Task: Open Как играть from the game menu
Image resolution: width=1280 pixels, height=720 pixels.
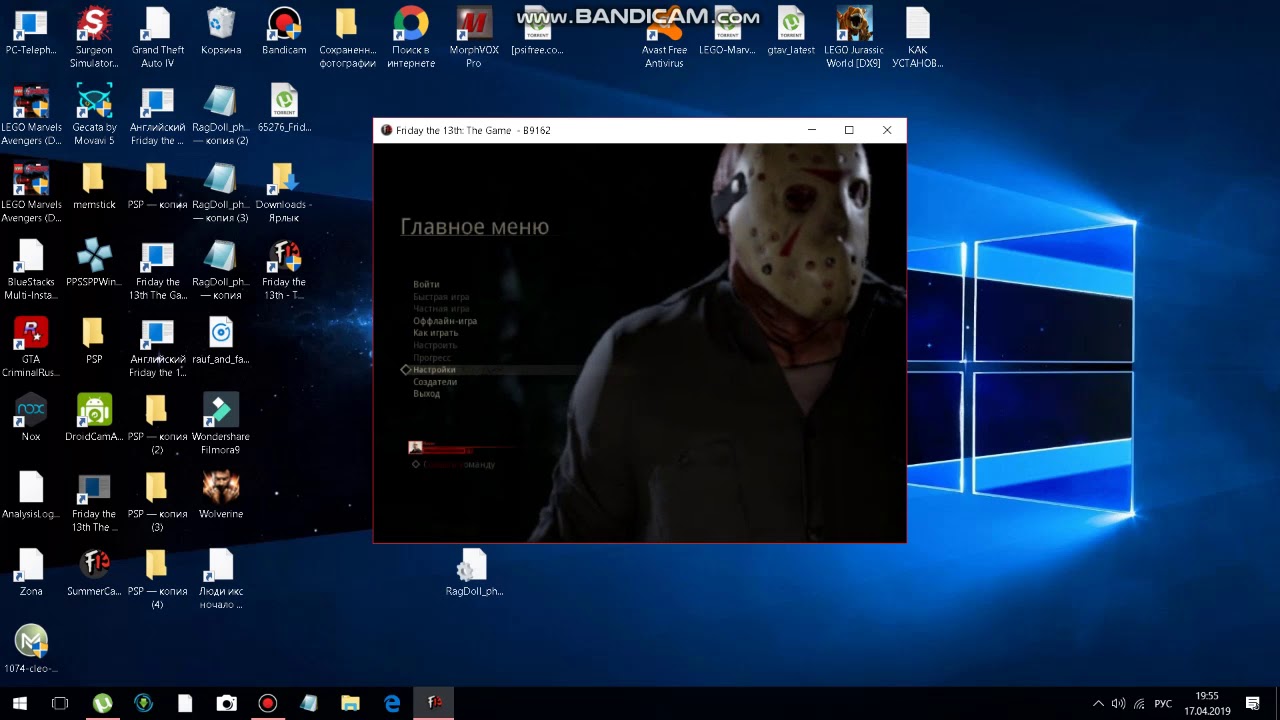Action: [435, 333]
